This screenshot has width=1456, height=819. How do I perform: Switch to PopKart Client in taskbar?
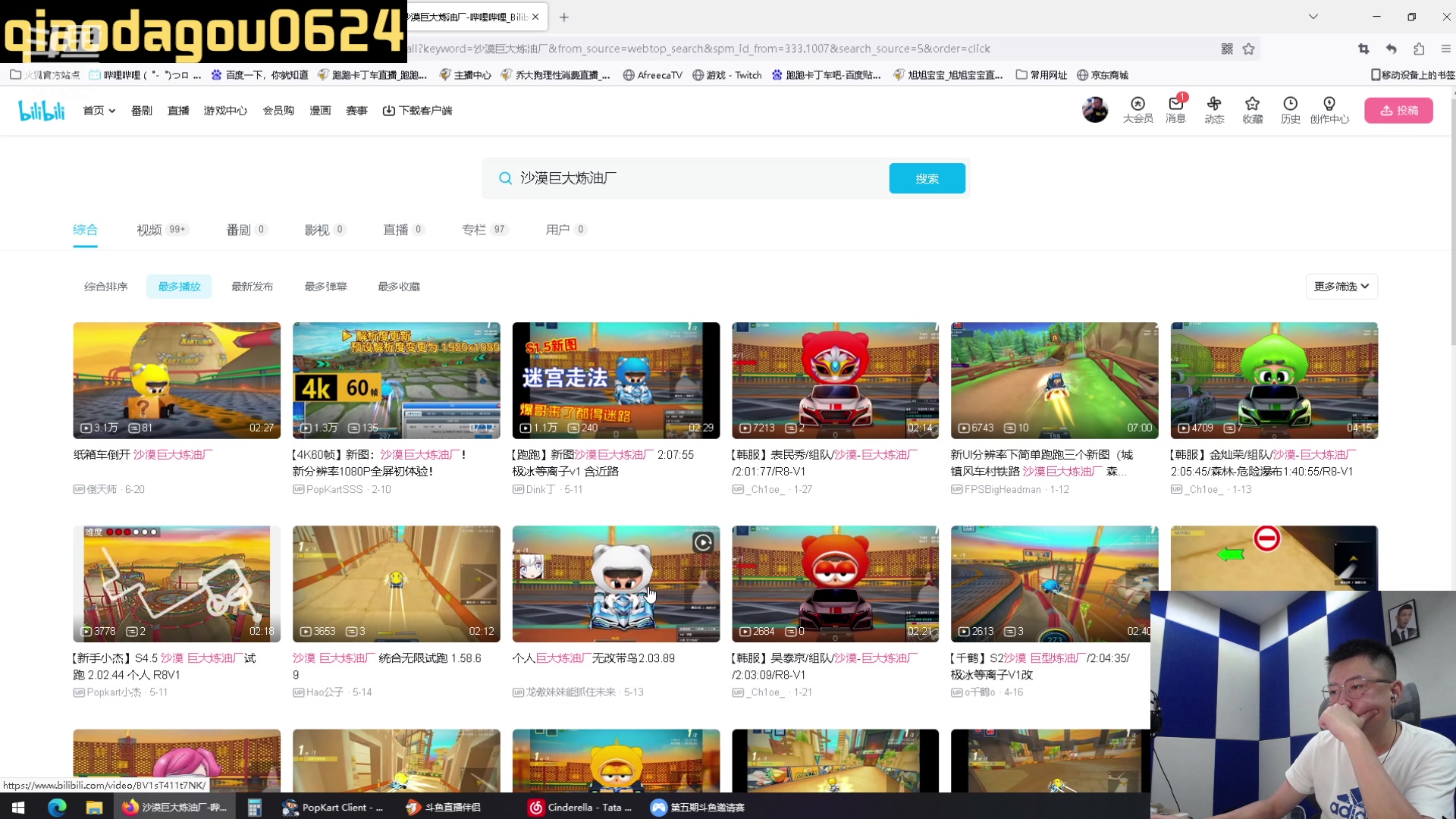(x=333, y=807)
